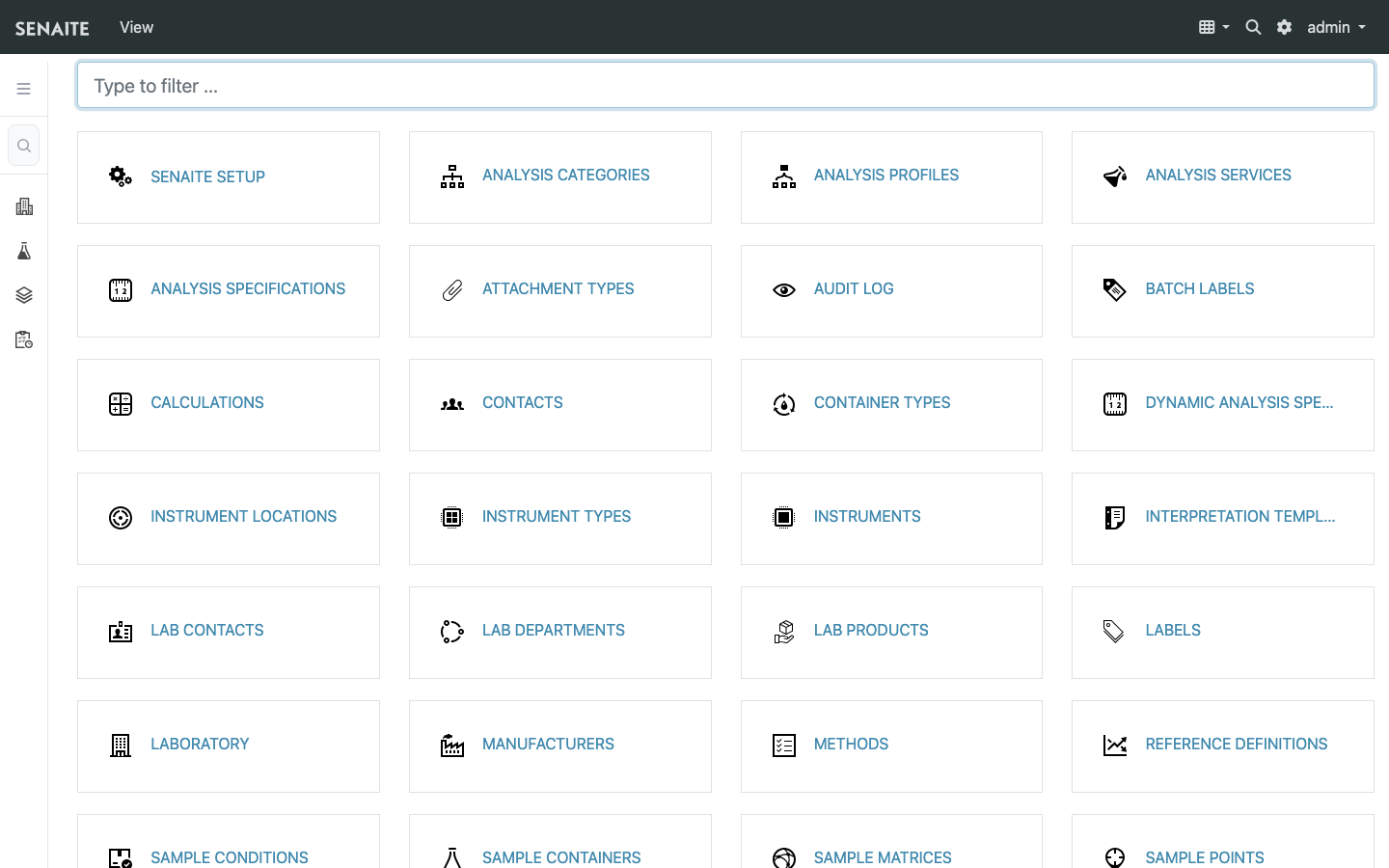Open the Sample Matrices link
This screenshot has height=868, width=1389.
click(883, 857)
